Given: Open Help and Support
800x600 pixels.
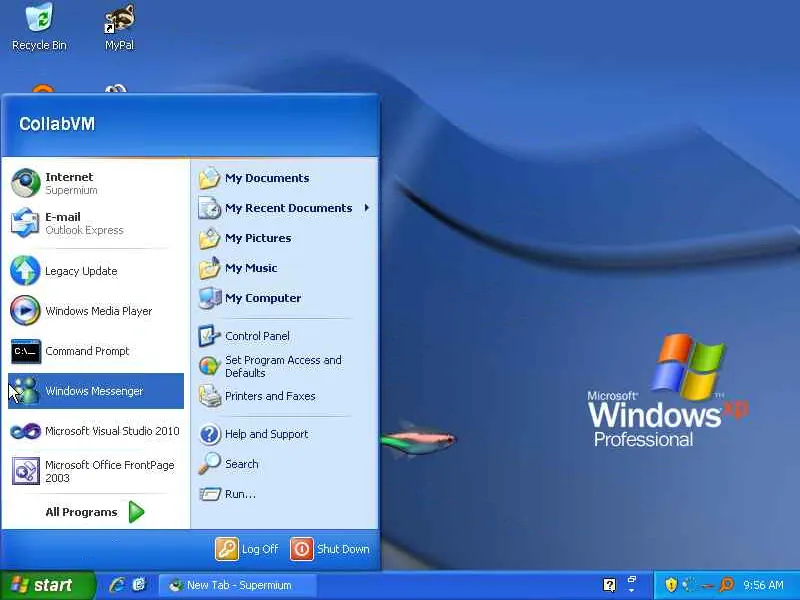Looking at the screenshot, I should pos(284,434).
